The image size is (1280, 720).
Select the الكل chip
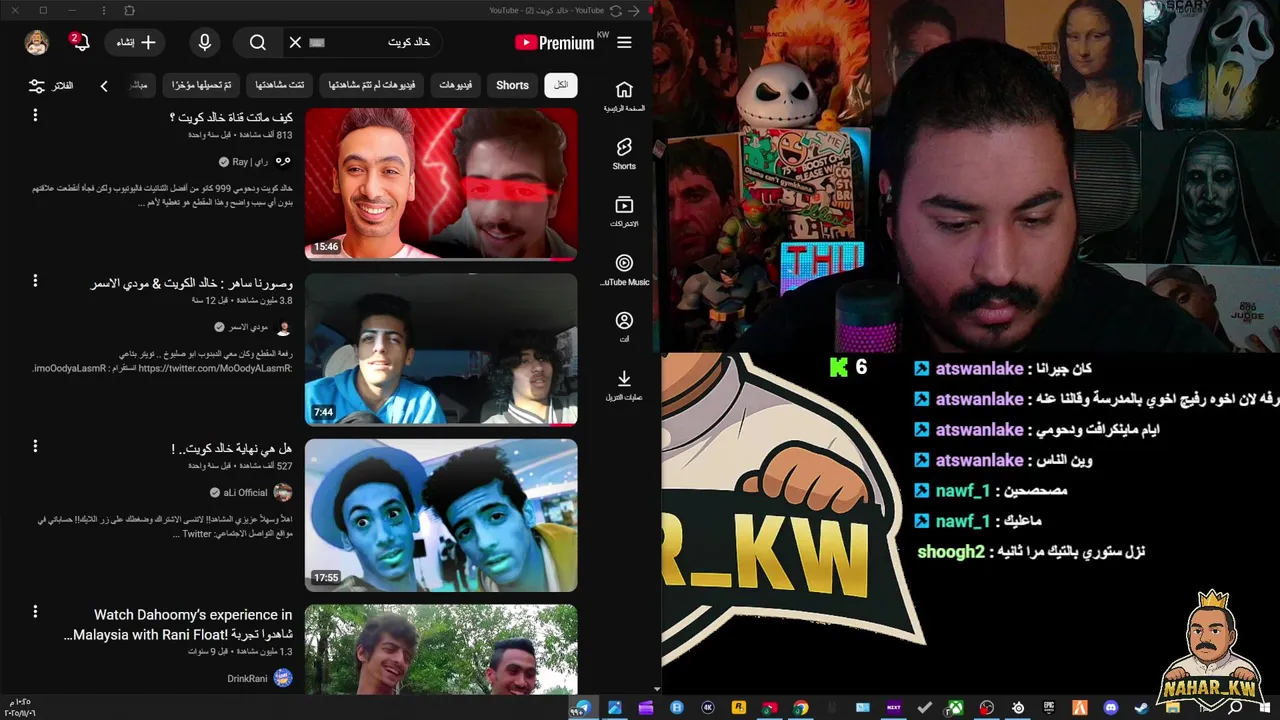point(561,85)
